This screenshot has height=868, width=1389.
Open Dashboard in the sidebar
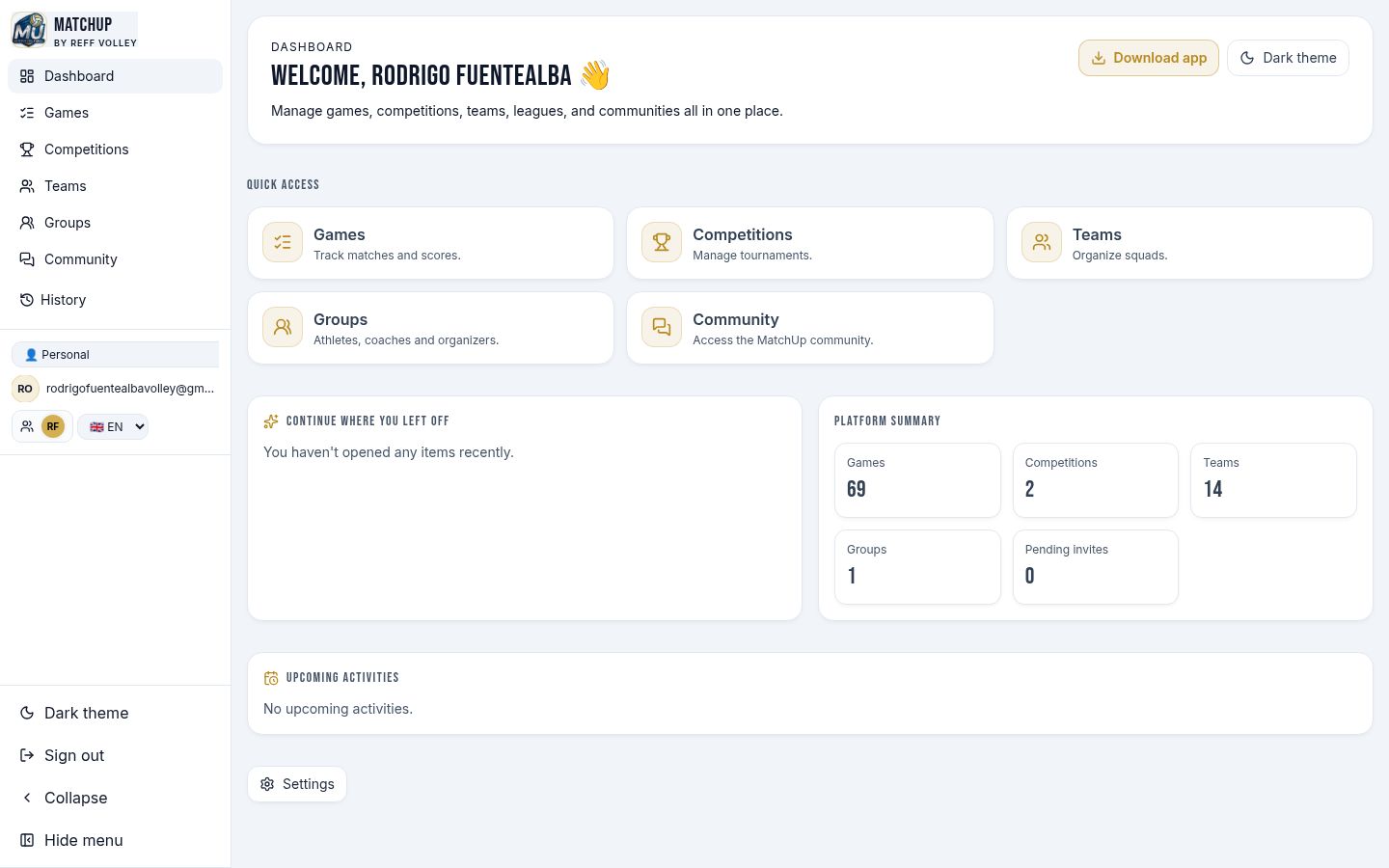click(115, 76)
